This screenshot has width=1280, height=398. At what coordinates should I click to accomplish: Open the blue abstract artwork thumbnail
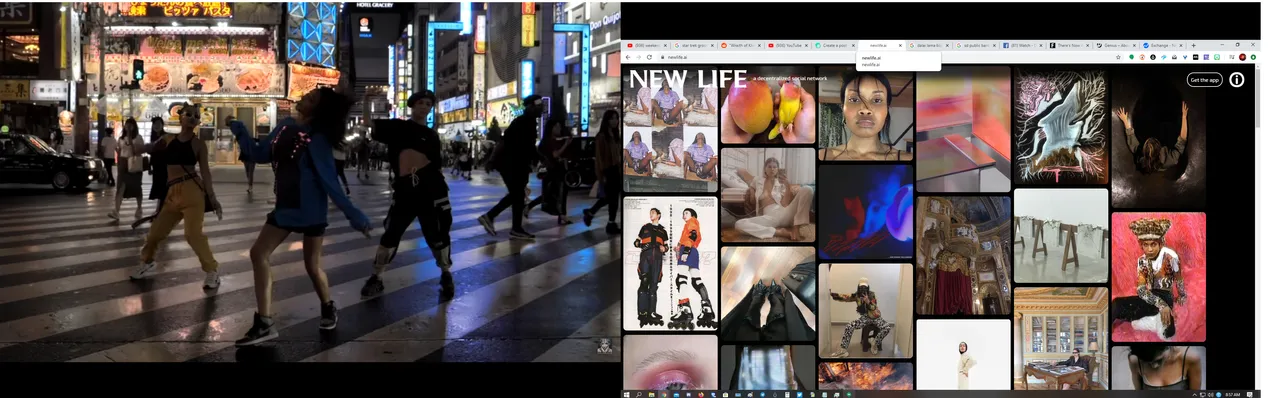[866, 211]
